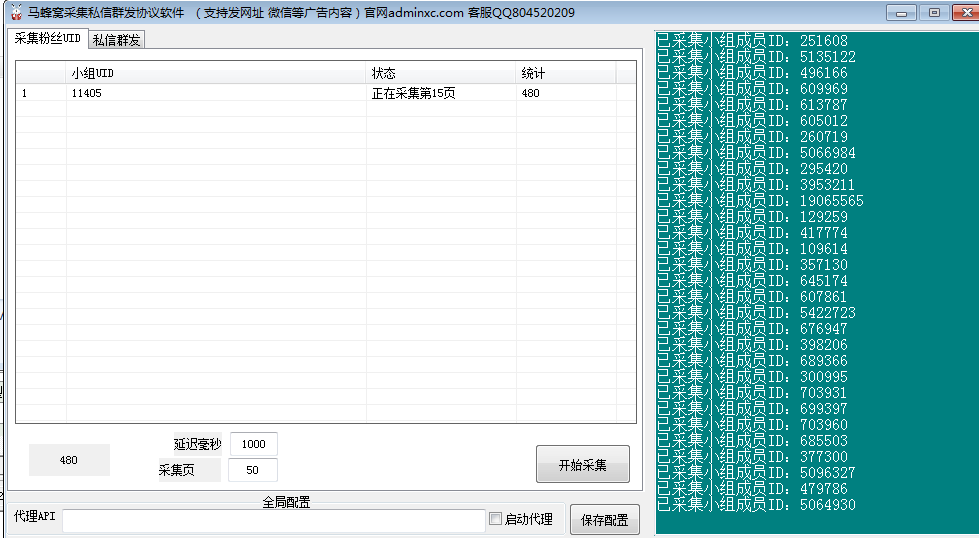Click the 代理API label
The image size is (979, 538).
tap(35, 516)
